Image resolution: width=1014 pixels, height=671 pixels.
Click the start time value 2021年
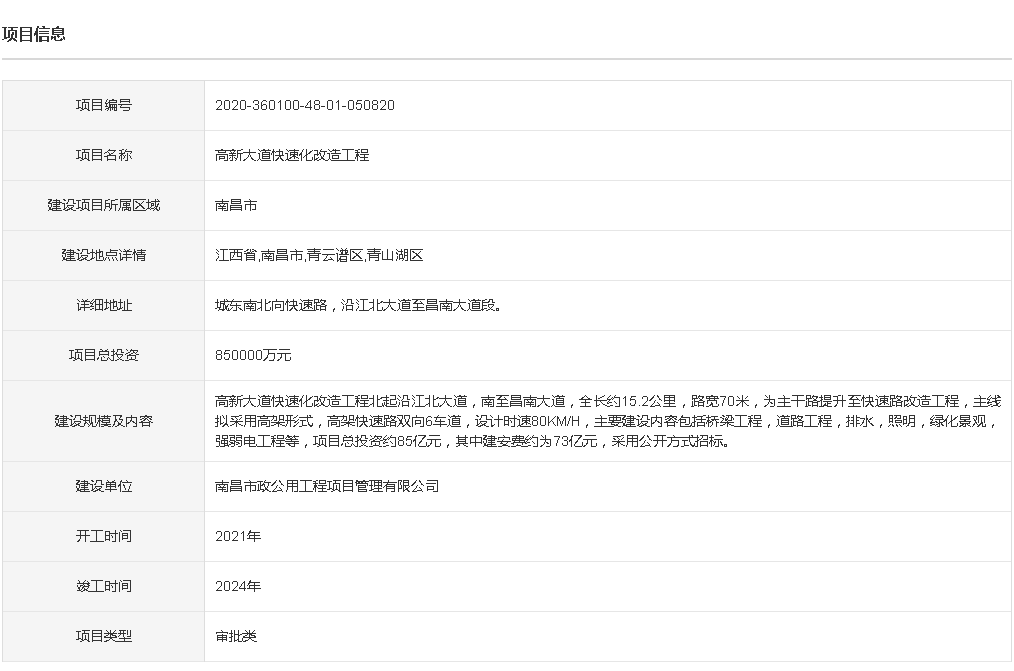(x=238, y=537)
